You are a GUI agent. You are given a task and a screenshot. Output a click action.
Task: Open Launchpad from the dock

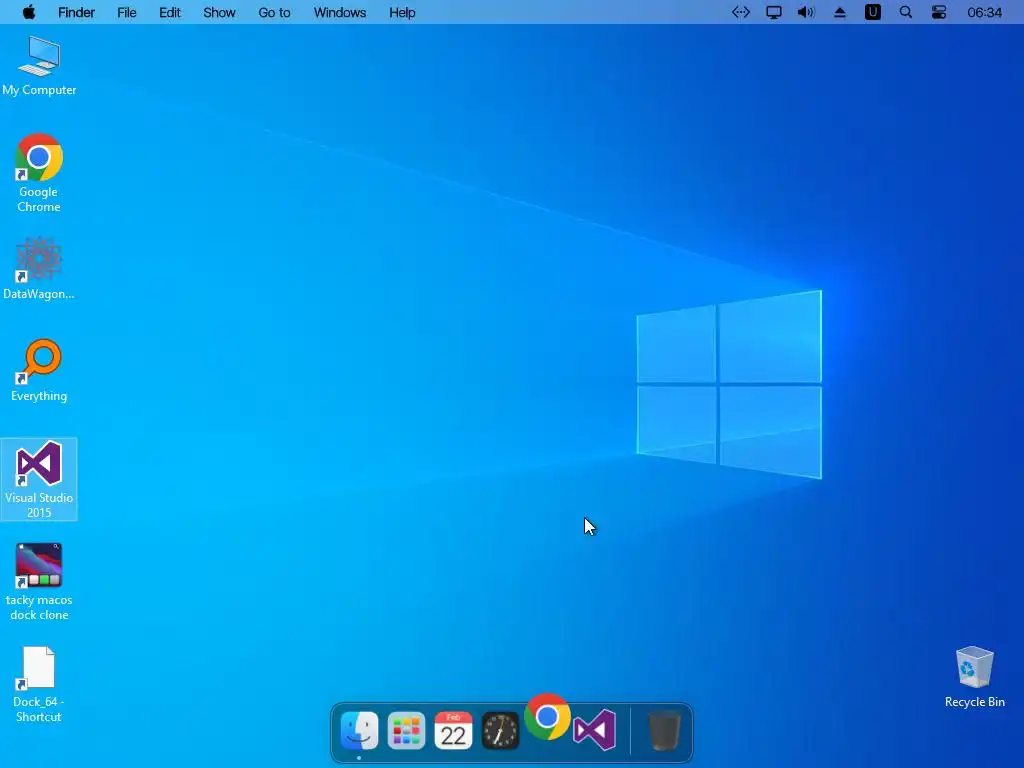pyautogui.click(x=406, y=730)
